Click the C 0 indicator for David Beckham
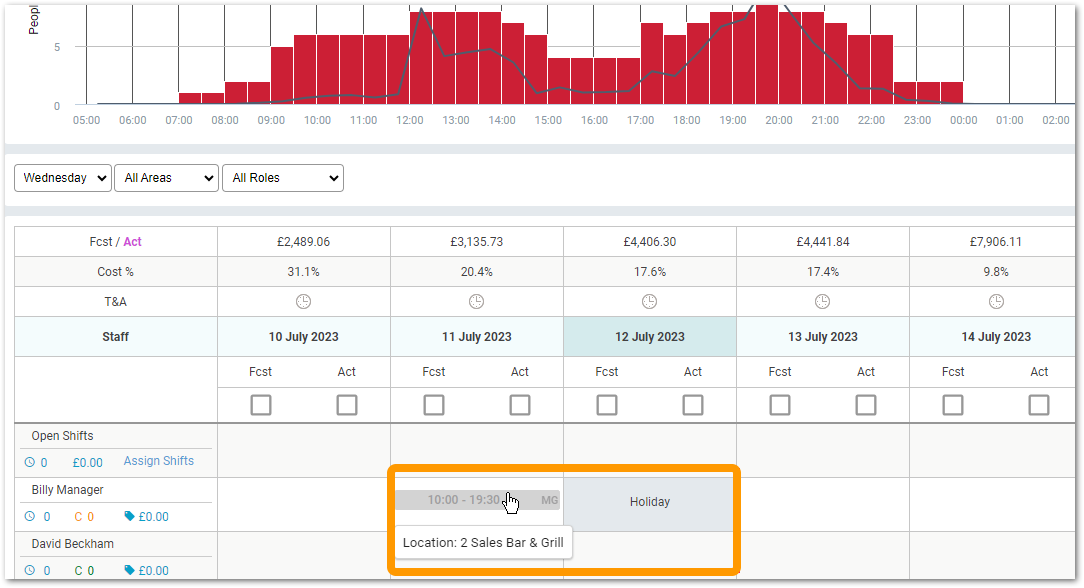This screenshot has width=1084, height=588. pos(84,569)
